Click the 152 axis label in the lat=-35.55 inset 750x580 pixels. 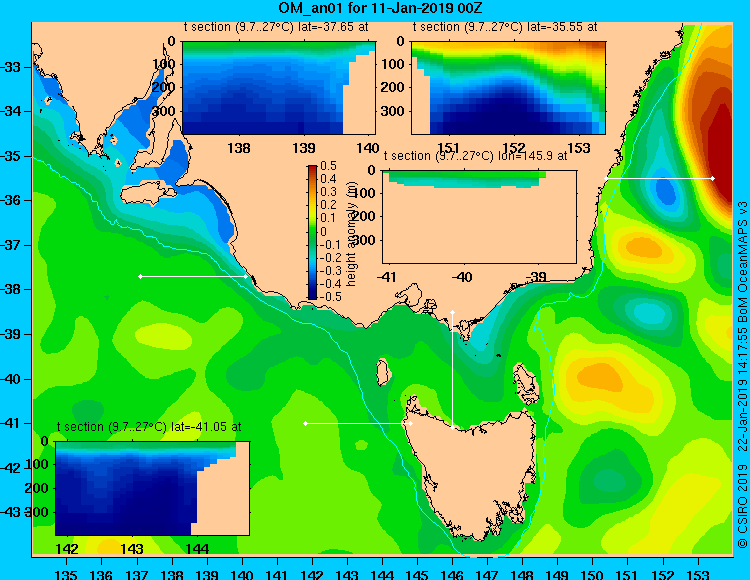[514, 148]
